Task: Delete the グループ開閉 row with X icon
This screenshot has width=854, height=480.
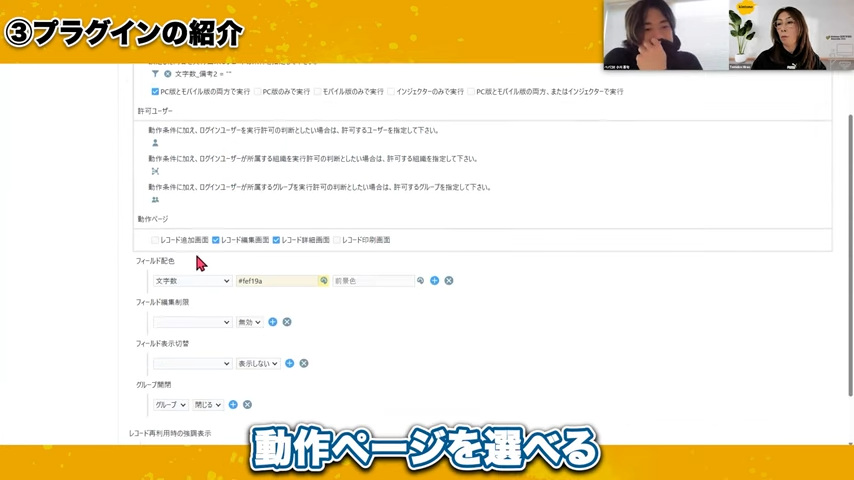Action: pos(247,405)
